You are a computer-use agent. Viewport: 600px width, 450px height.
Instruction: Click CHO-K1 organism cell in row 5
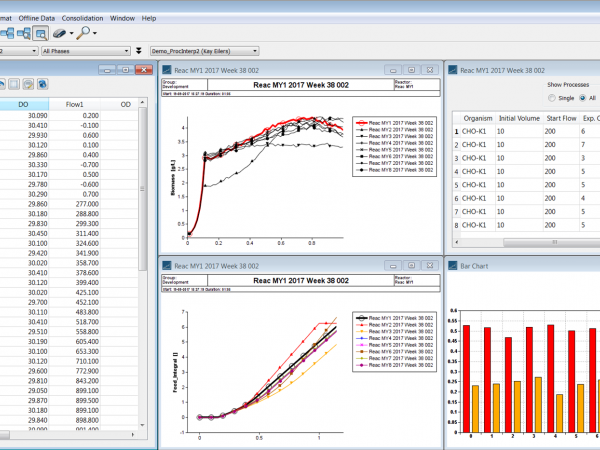click(x=478, y=185)
